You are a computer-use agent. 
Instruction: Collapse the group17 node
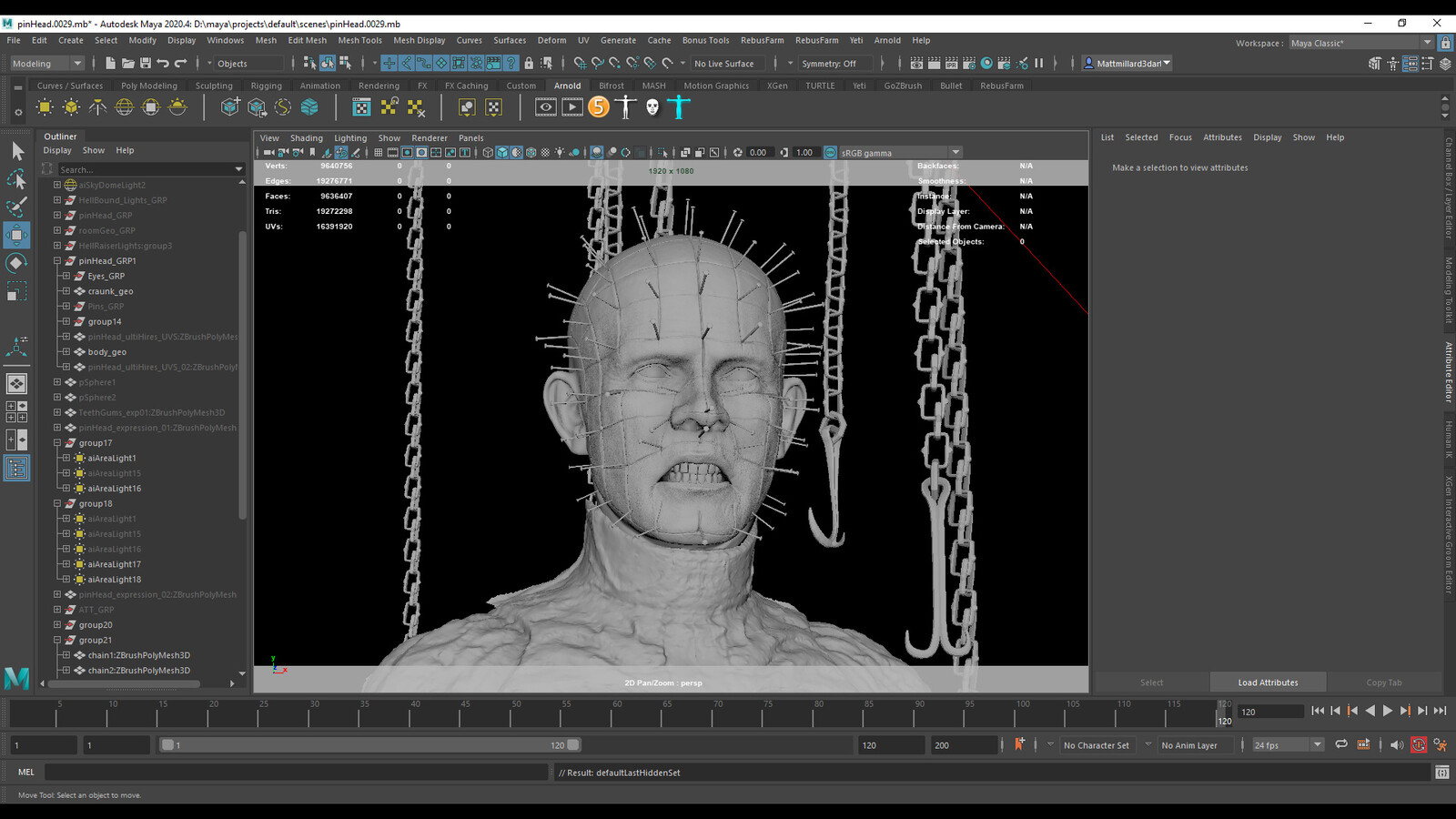(x=57, y=442)
